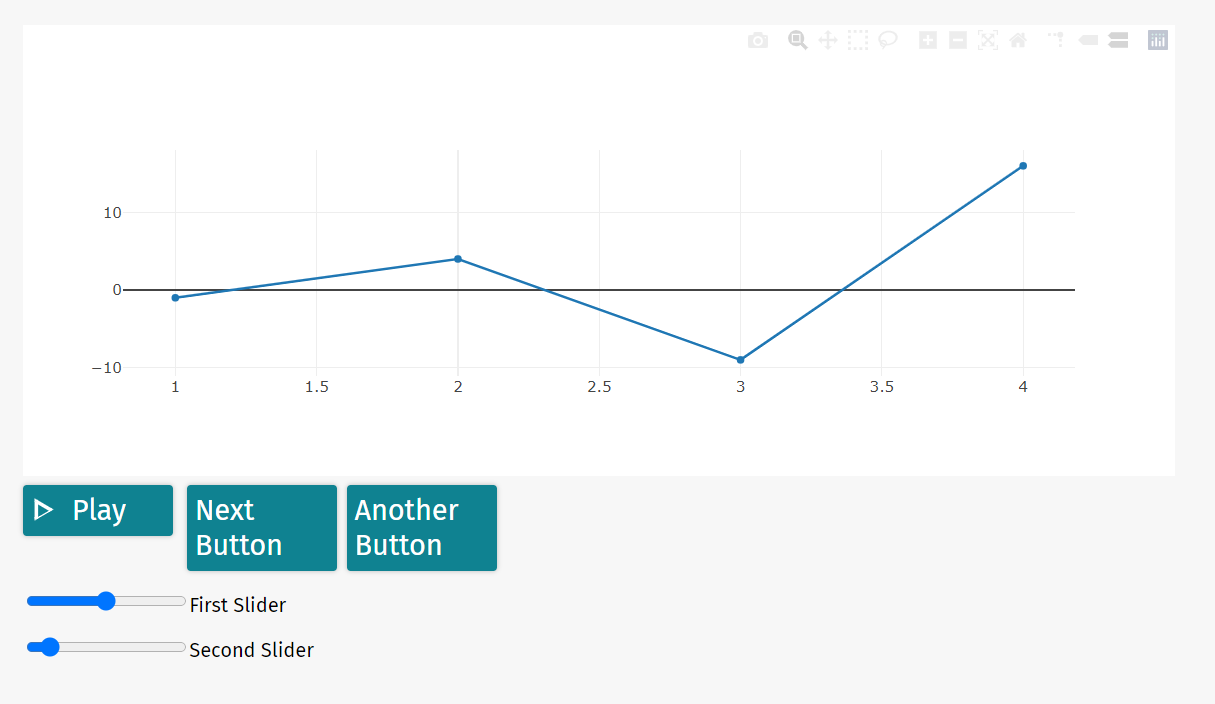The width and height of the screenshot is (1215, 704).
Task: Click Next Button
Action: [262, 528]
